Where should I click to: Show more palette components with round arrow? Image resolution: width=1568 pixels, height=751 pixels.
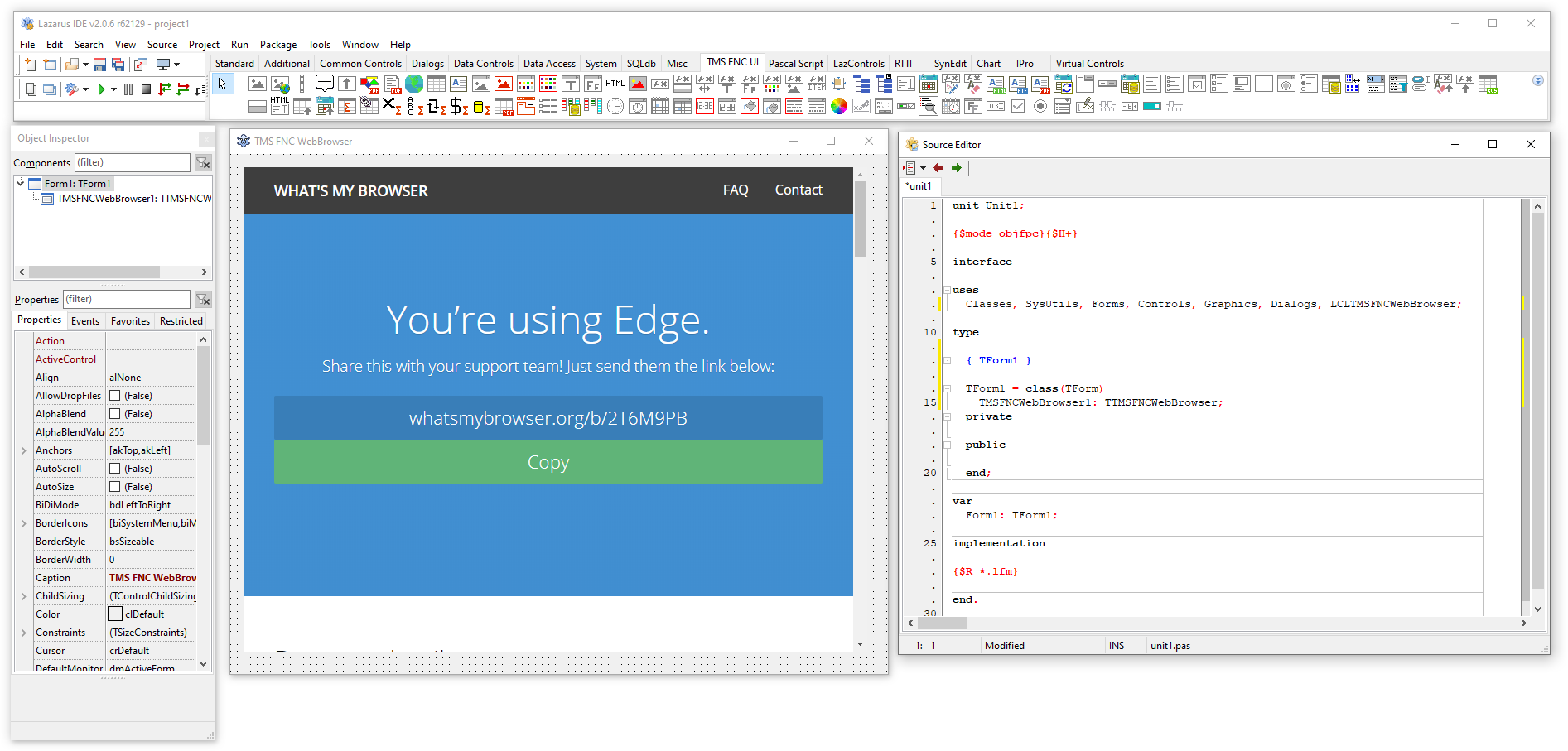(x=1538, y=80)
